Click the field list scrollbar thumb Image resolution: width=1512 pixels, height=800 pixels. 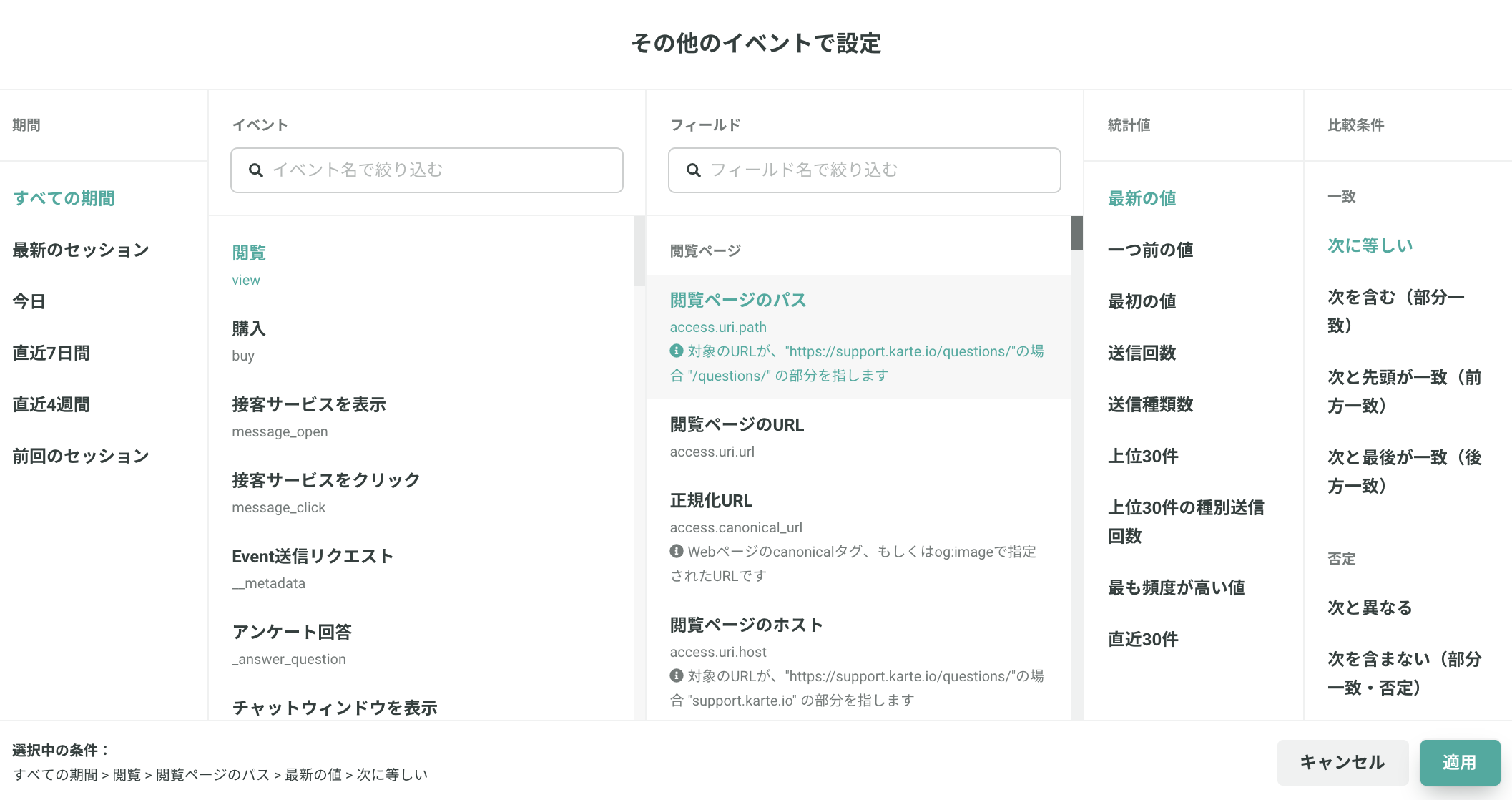[x=1076, y=233]
